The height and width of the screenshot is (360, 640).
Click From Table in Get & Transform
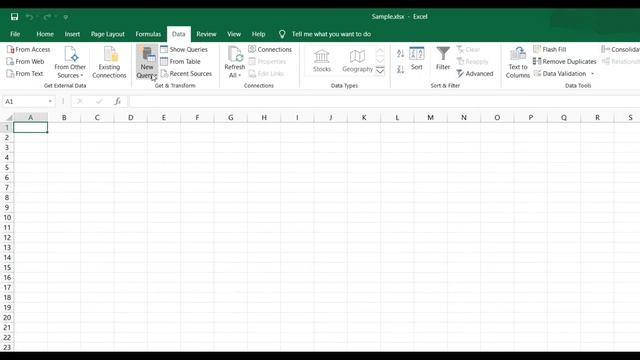[x=180, y=62]
